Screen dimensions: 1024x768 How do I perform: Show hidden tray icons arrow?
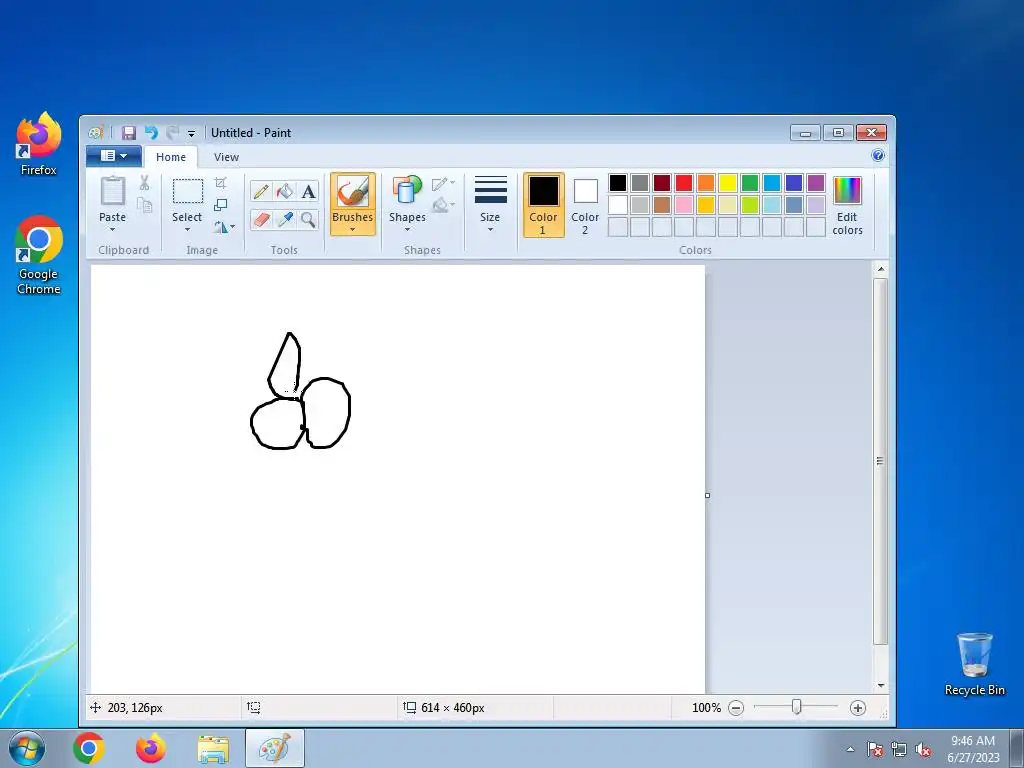point(850,749)
